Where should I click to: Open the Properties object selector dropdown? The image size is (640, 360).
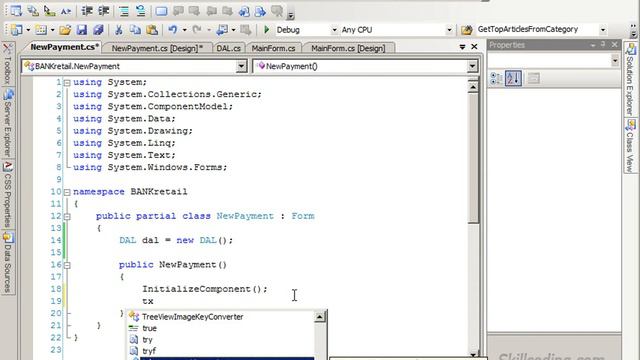tap(615, 61)
